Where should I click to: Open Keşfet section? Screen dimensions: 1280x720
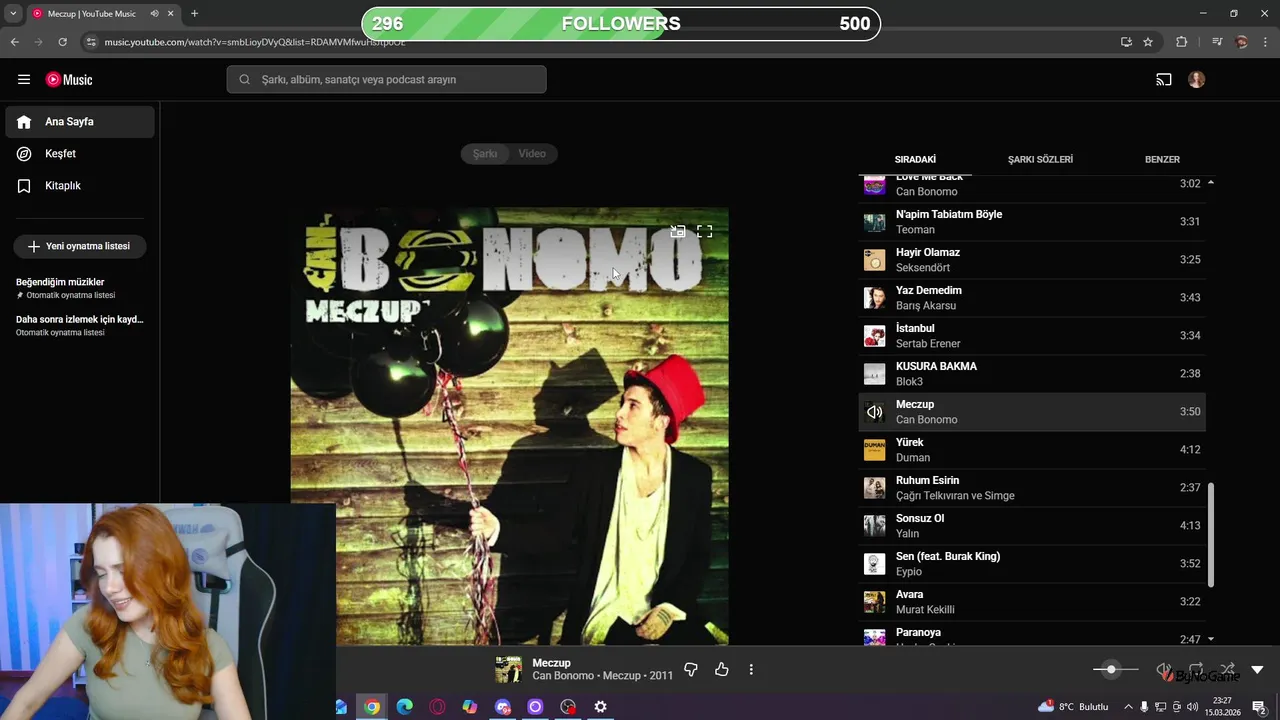click(x=80, y=154)
